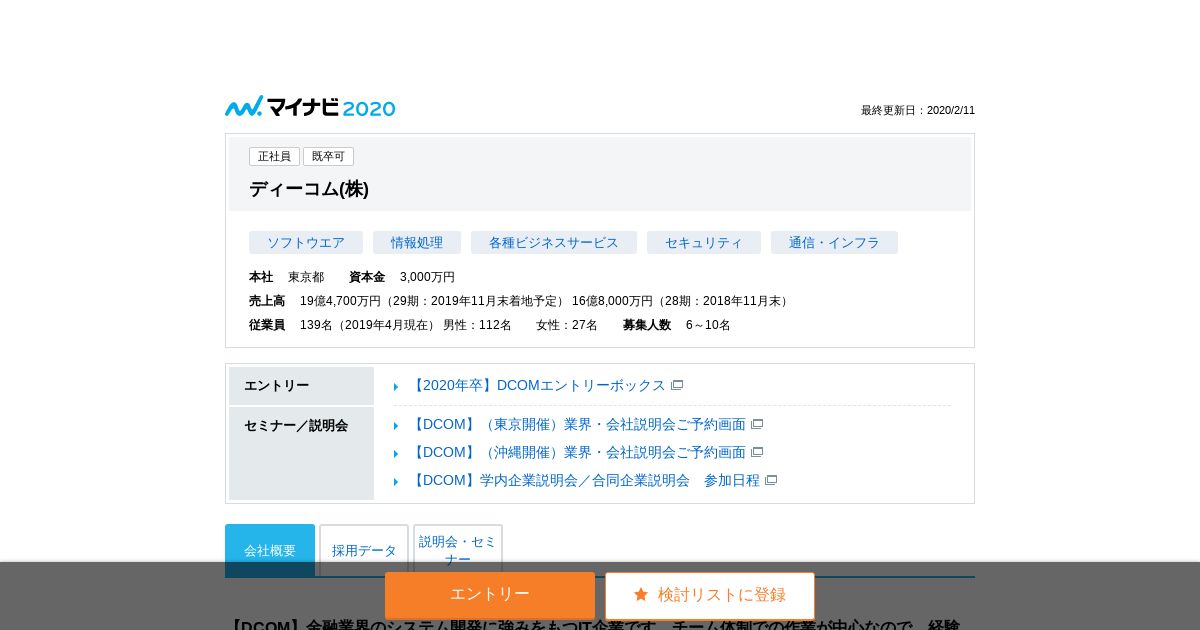Open 学内企業説明会／合同企業説明会 参加日程 link

(585, 480)
